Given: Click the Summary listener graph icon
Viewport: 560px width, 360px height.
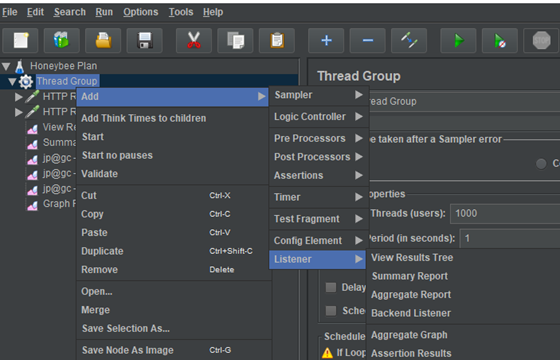Looking at the screenshot, I should point(32,144).
